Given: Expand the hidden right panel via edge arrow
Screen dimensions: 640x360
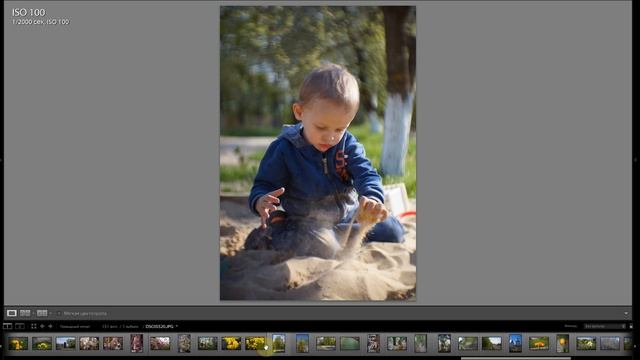Looking at the screenshot, I should tap(637, 160).
